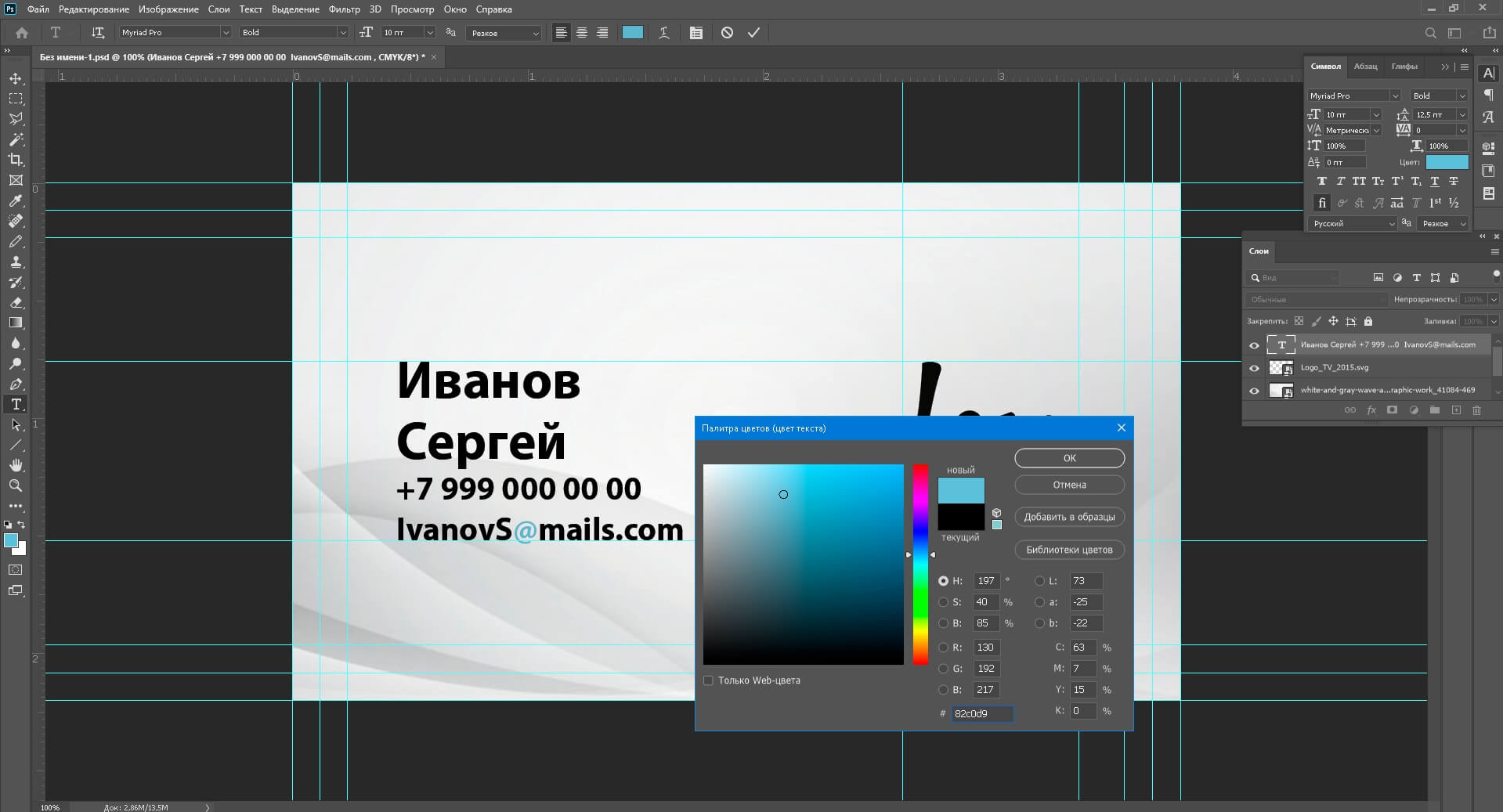The width and height of the screenshot is (1503, 812).
Task: Select the Pen tool
Action: pos(16,384)
